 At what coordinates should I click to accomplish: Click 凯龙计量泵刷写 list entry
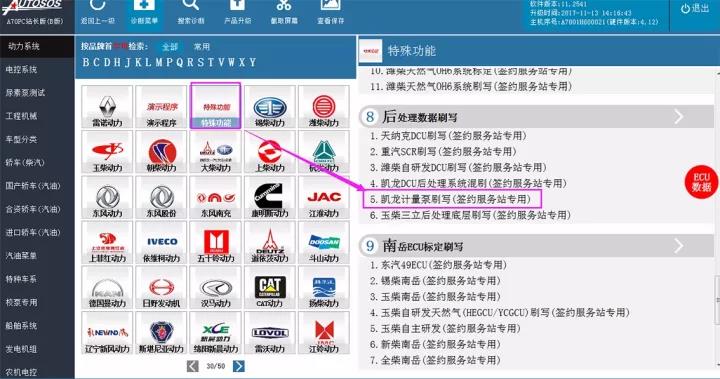[x=452, y=199]
